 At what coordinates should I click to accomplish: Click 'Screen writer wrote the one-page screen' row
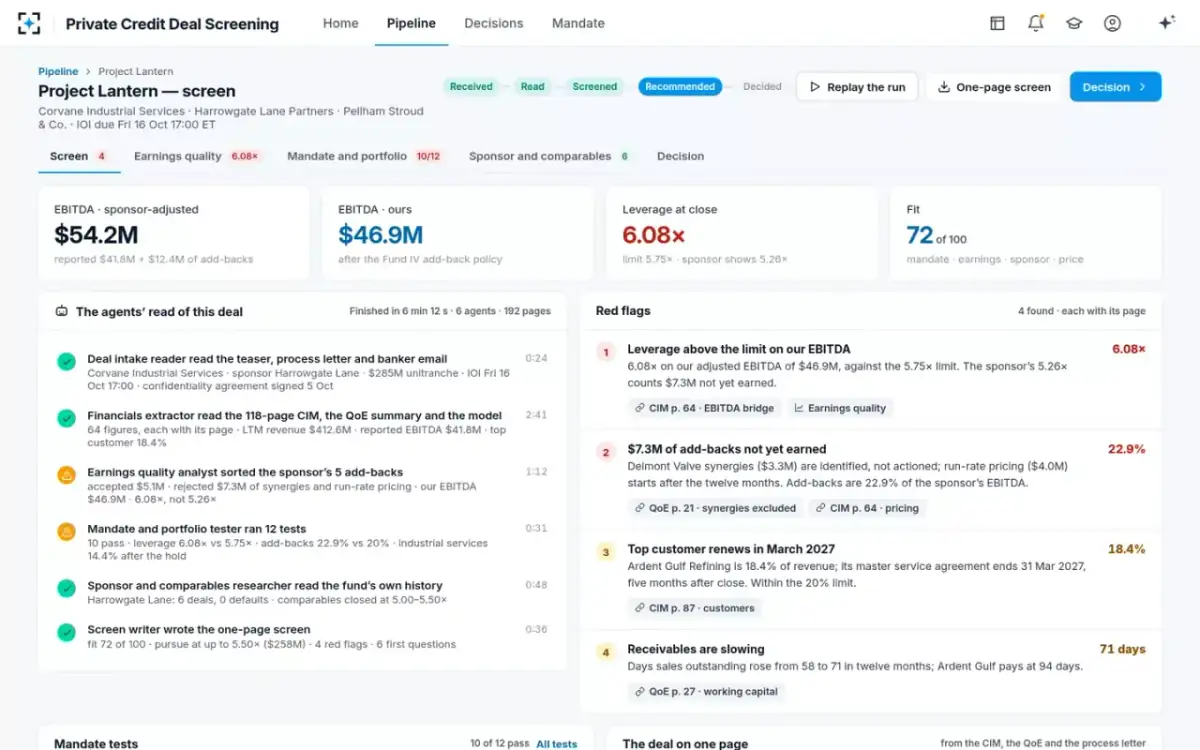coord(302,637)
